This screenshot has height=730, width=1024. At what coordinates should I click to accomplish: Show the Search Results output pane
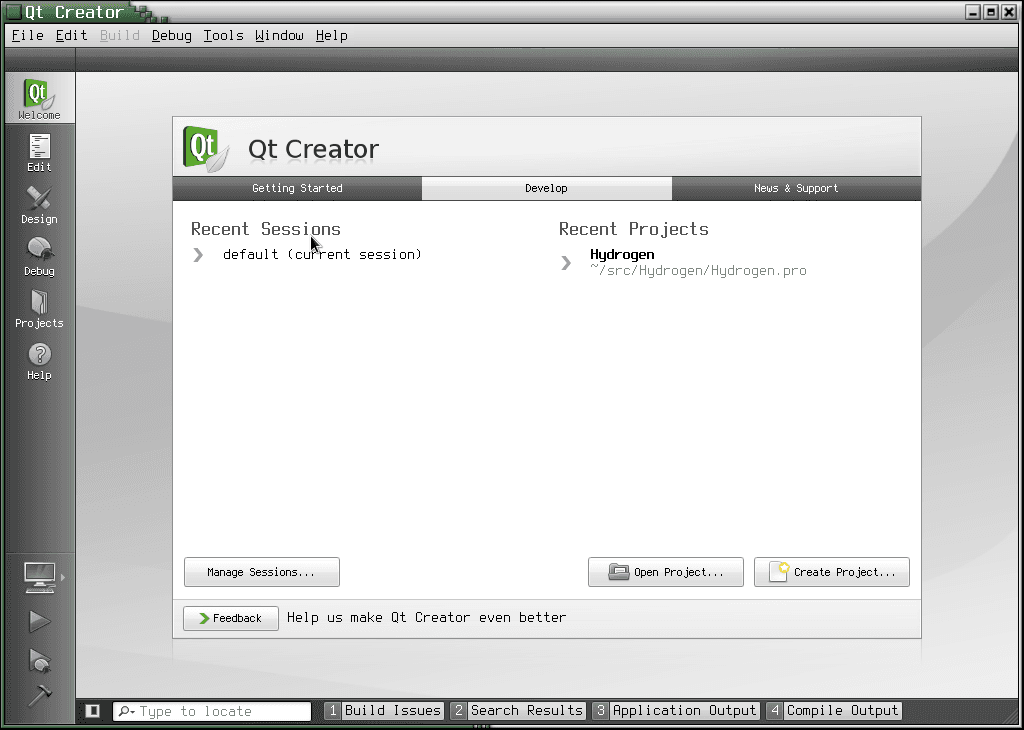click(x=519, y=710)
